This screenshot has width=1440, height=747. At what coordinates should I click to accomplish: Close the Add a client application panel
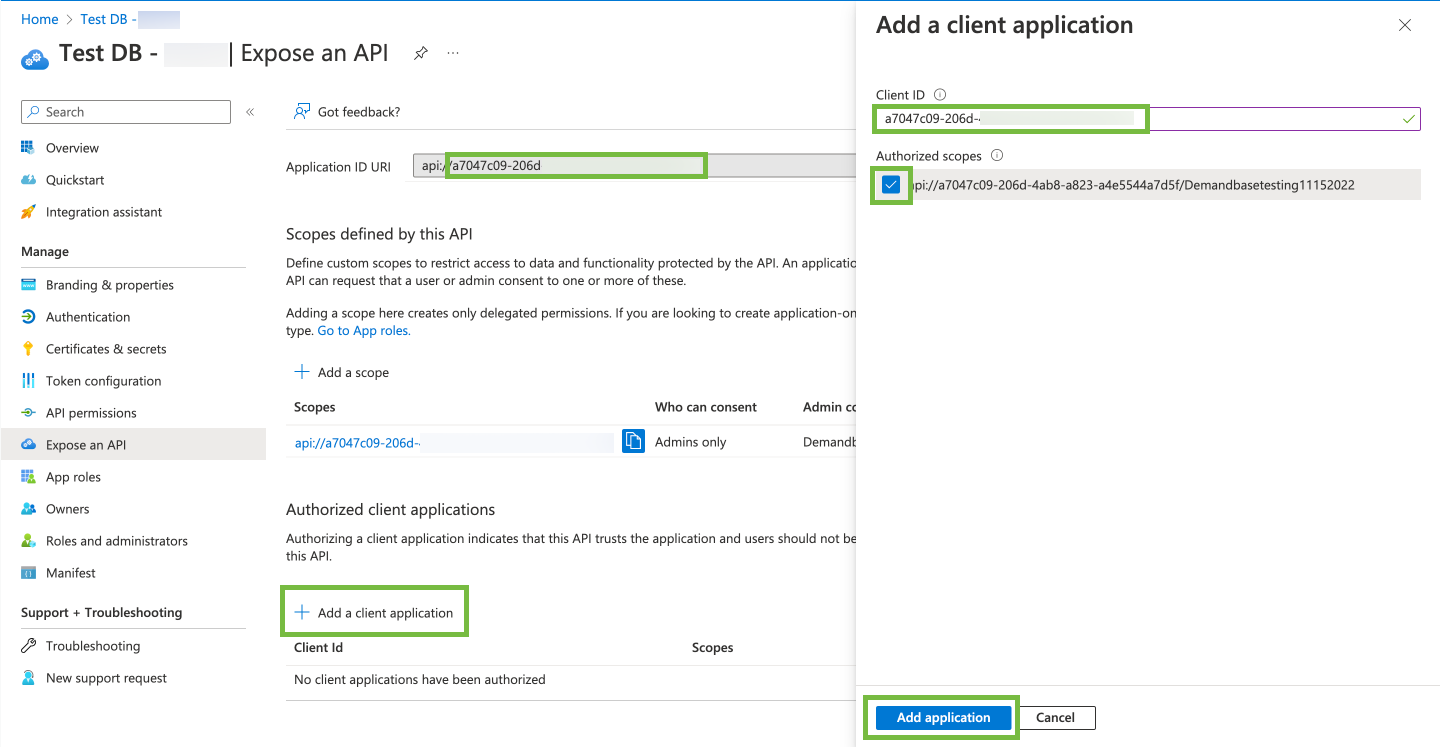[x=1405, y=25]
